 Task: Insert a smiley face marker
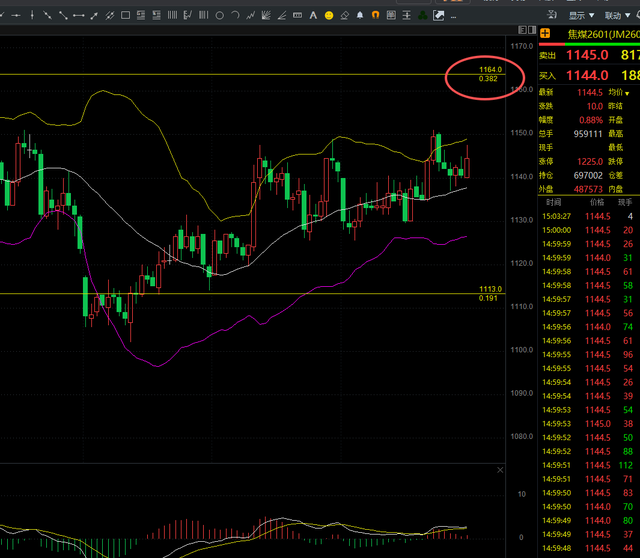(x=329, y=16)
